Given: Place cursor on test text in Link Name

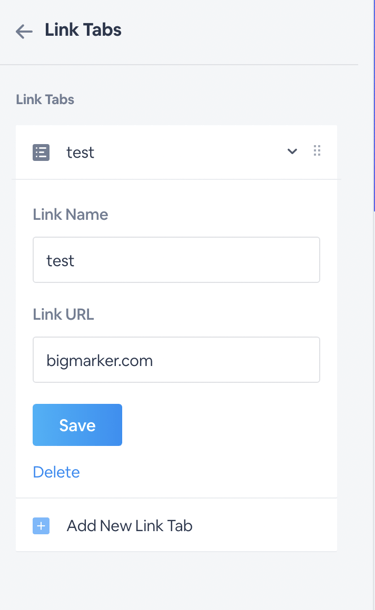Looking at the screenshot, I should click(x=60, y=261).
